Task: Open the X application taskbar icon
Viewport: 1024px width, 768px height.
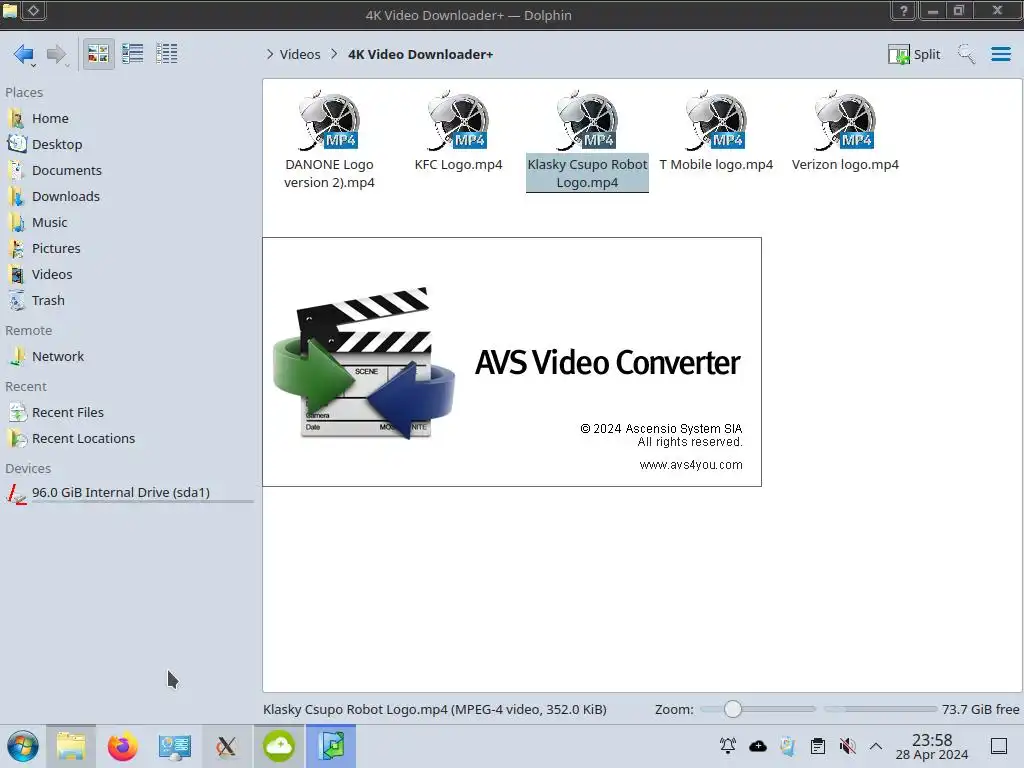Action: click(227, 746)
